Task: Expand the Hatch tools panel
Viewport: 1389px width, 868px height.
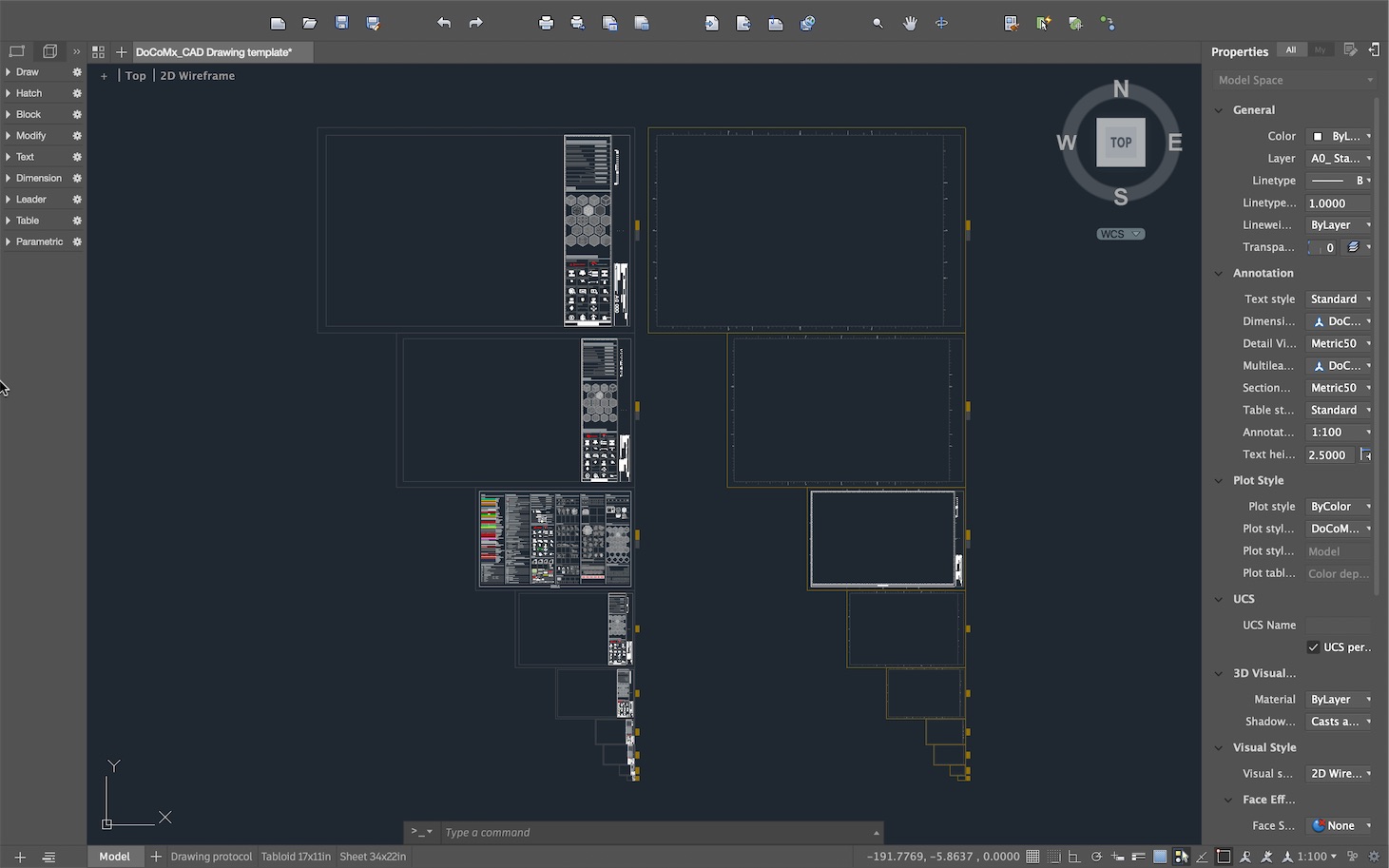Action: click(x=29, y=92)
